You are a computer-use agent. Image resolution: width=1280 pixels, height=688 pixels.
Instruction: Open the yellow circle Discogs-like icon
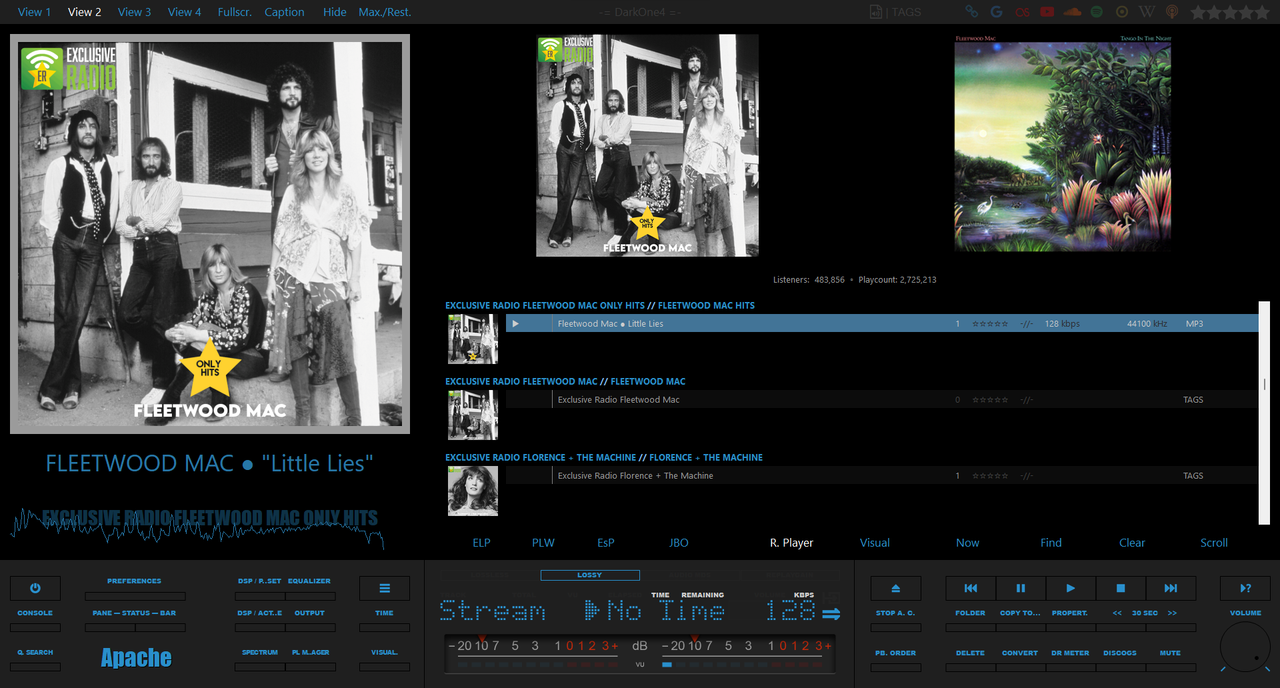click(1122, 12)
